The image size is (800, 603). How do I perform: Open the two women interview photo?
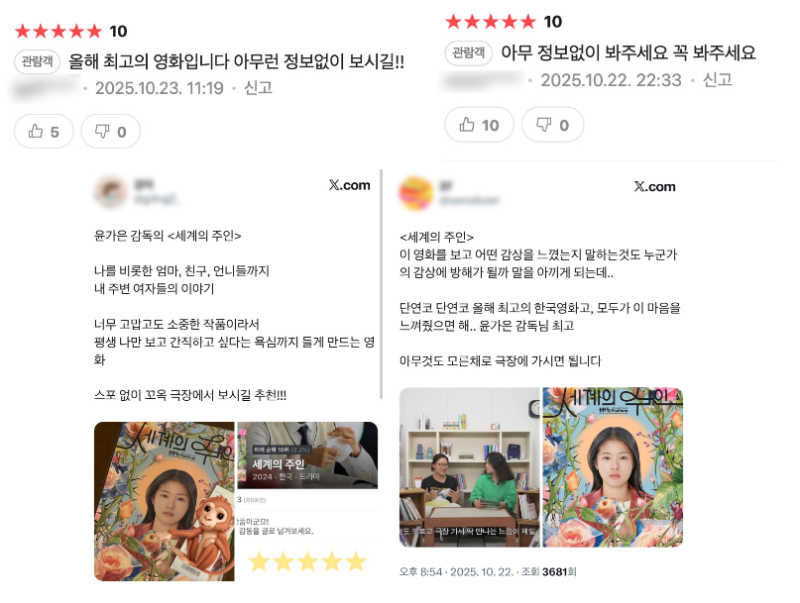click(469, 467)
